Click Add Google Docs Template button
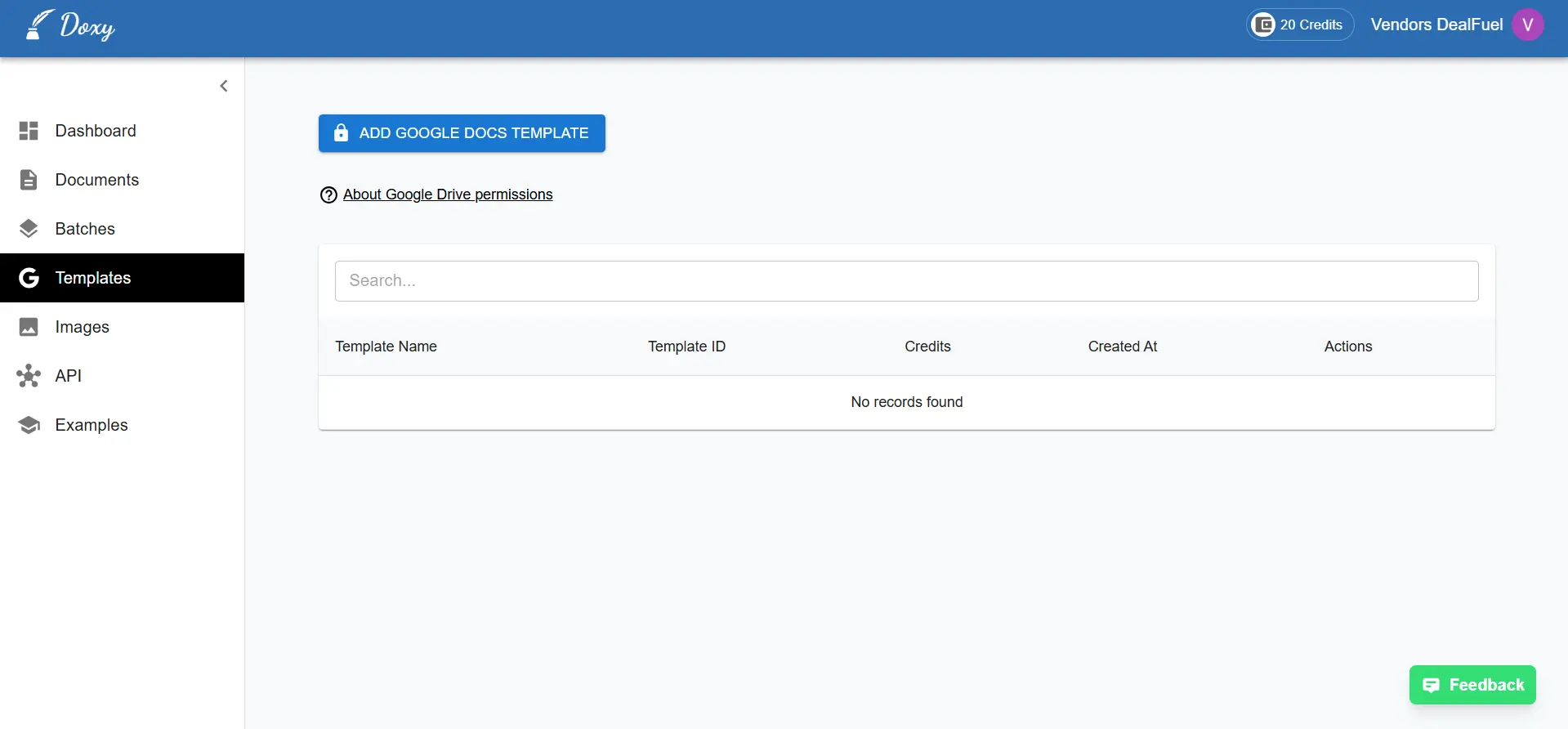The width and height of the screenshot is (1568, 729). 462,133
